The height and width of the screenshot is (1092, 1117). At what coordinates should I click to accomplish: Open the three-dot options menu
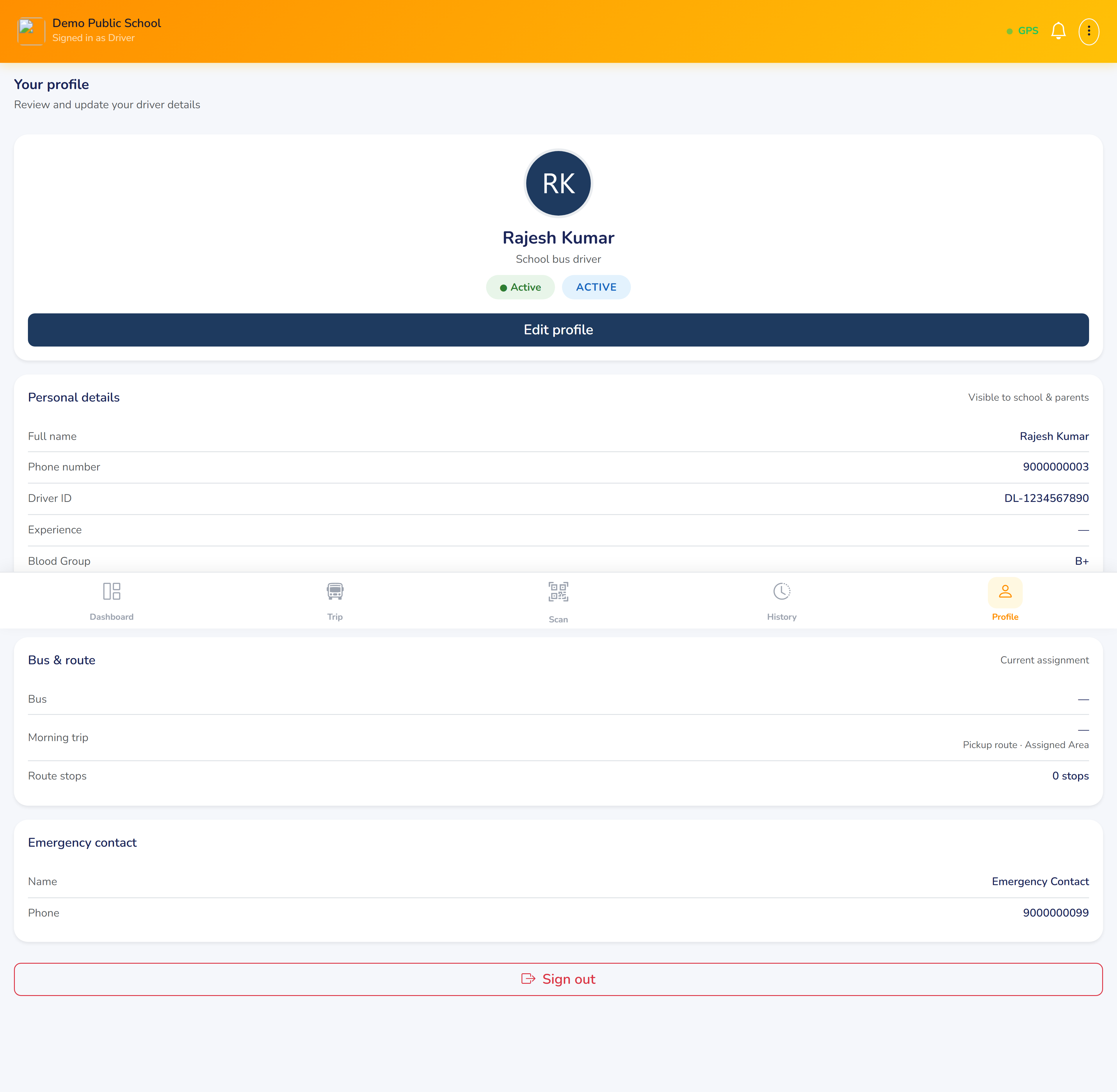pos(1088,31)
